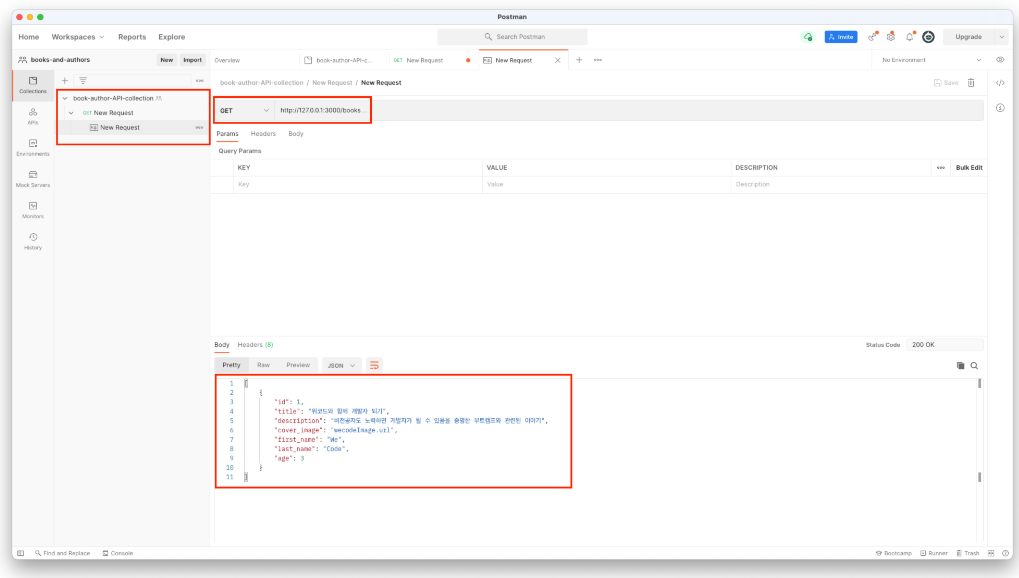The image size is (1019, 578).
Task: Select the Params tab
Action: (x=227, y=134)
